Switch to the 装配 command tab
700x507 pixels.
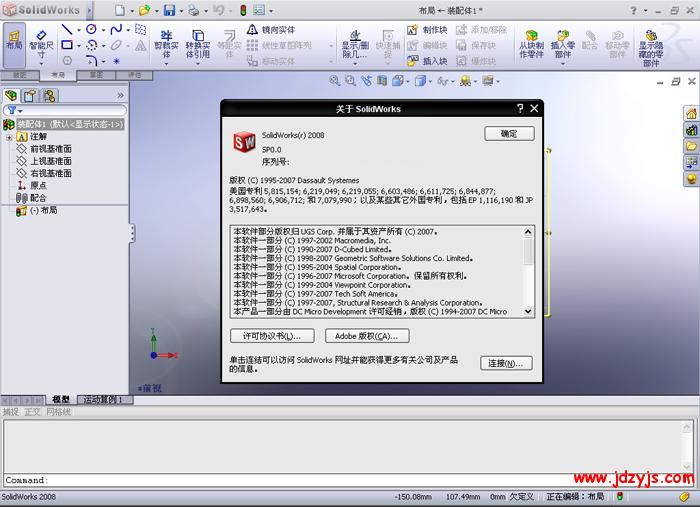(20, 75)
